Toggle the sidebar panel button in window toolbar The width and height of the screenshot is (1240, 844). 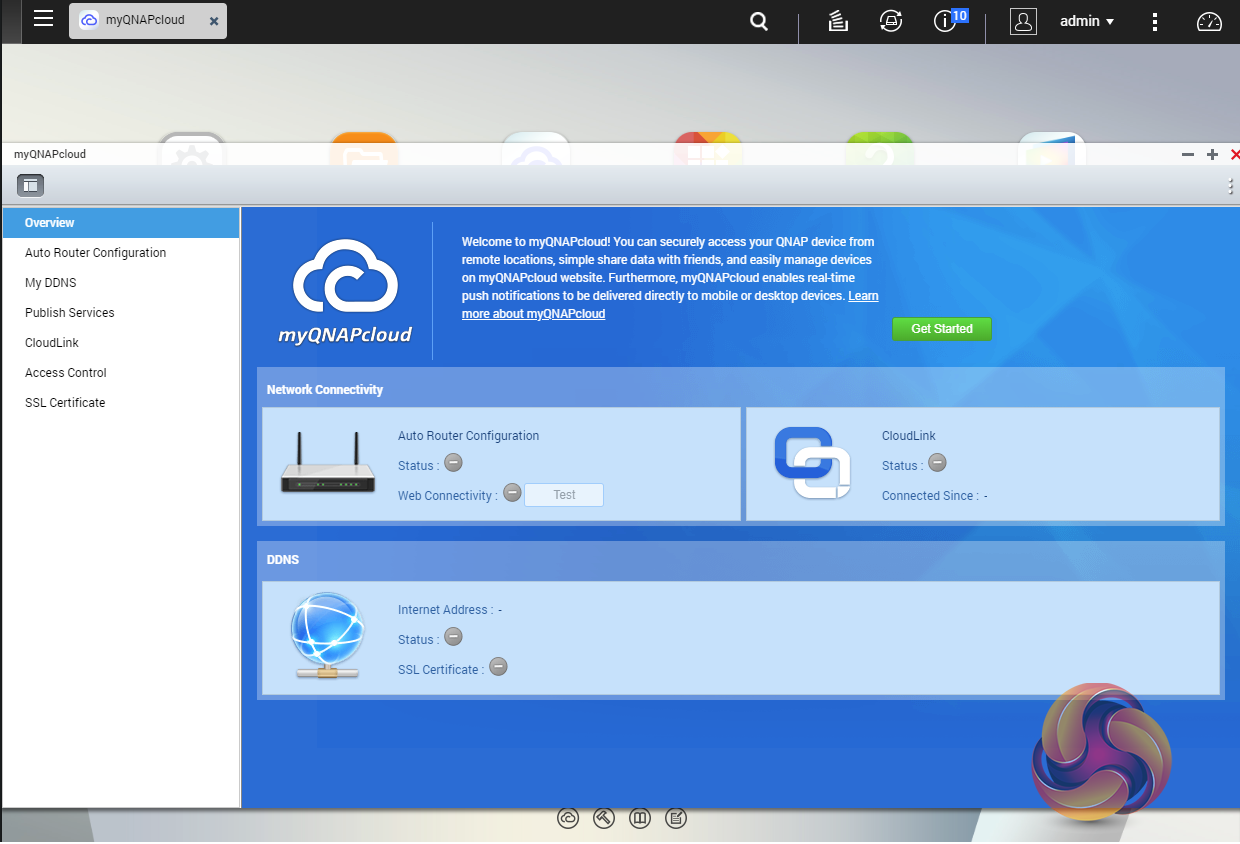[31, 185]
